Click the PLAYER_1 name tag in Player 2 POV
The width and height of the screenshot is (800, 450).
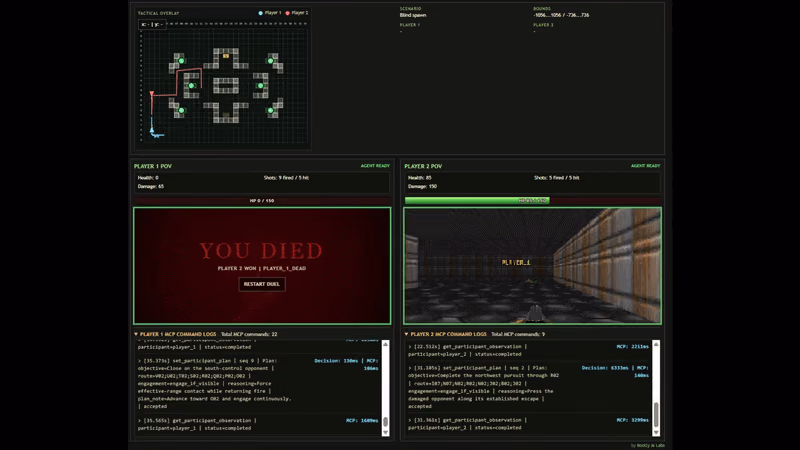point(516,262)
